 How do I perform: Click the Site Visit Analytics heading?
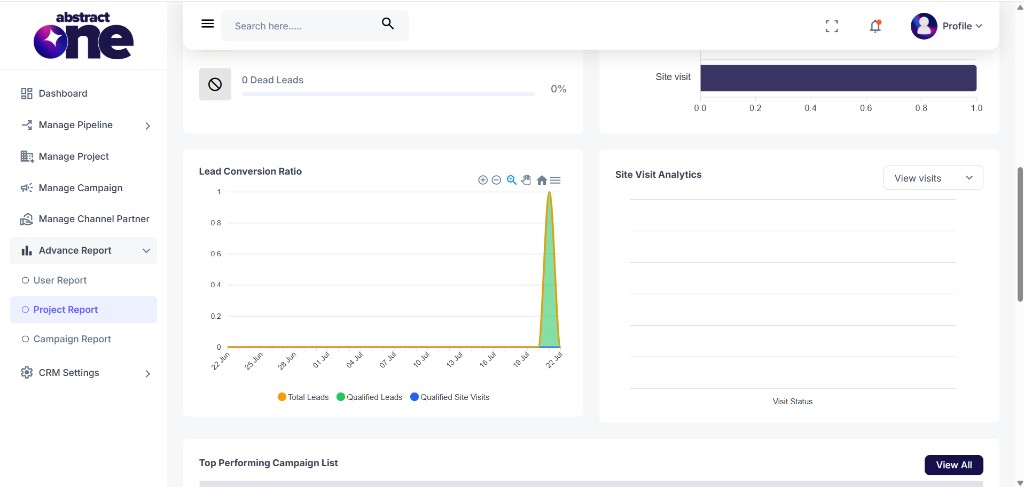click(x=658, y=174)
